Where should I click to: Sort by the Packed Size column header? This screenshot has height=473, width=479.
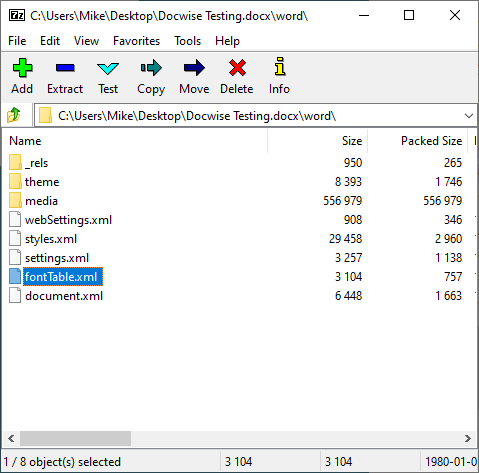tap(418, 141)
